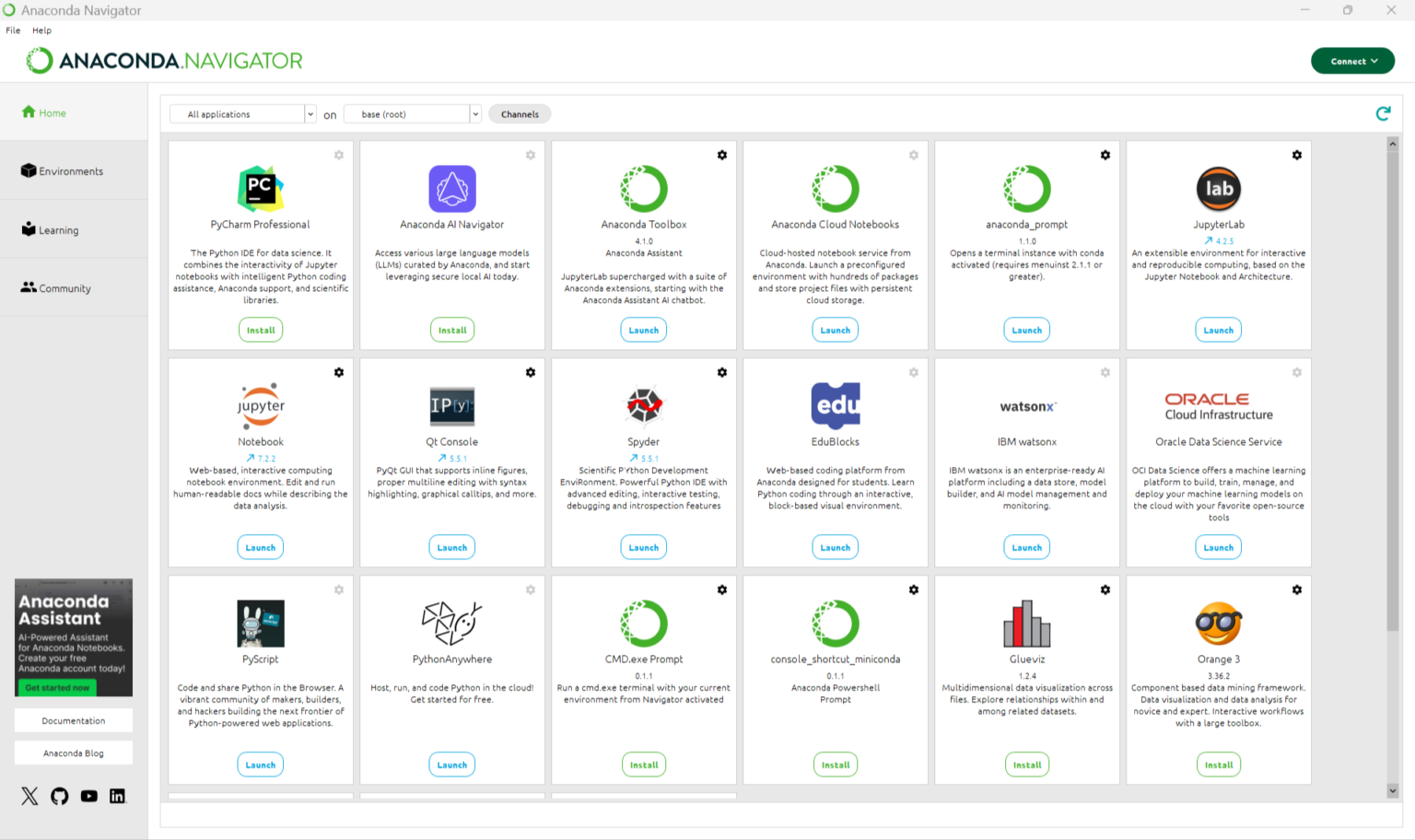Open the Environments section
This screenshot has height=840, width=1415.
[70, 170]
